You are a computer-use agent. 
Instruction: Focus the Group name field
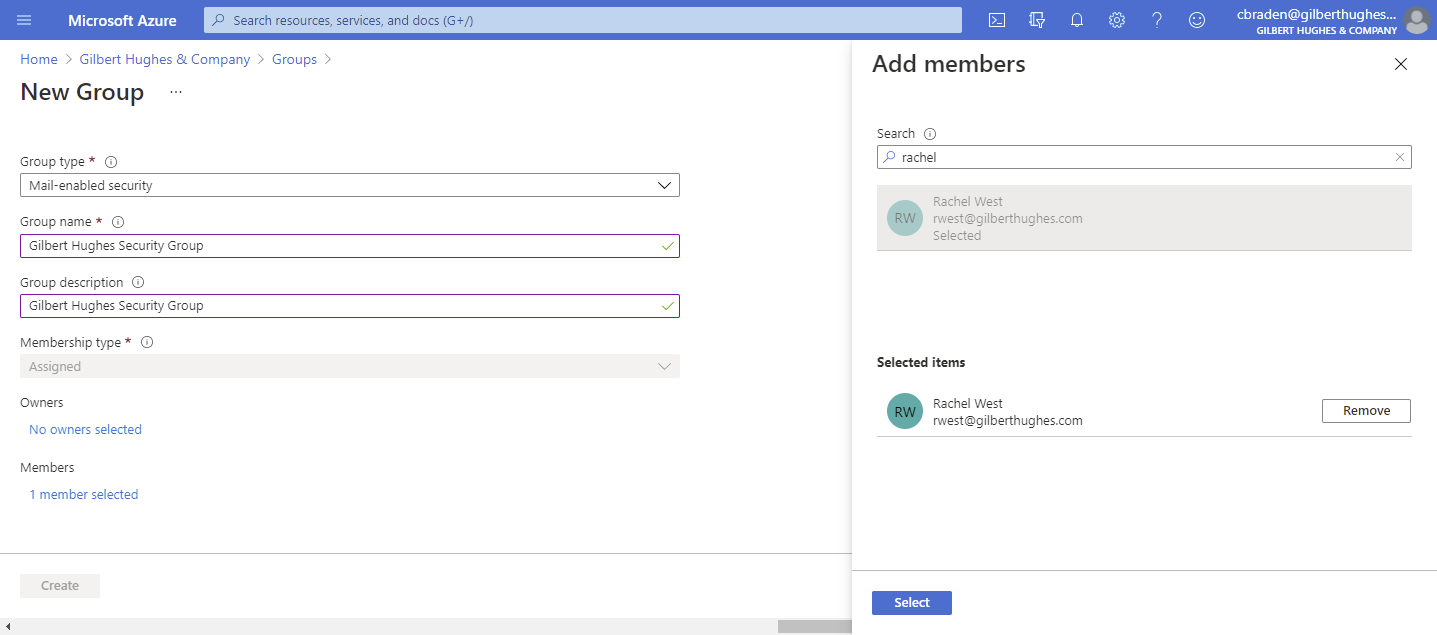coord(350,246)
